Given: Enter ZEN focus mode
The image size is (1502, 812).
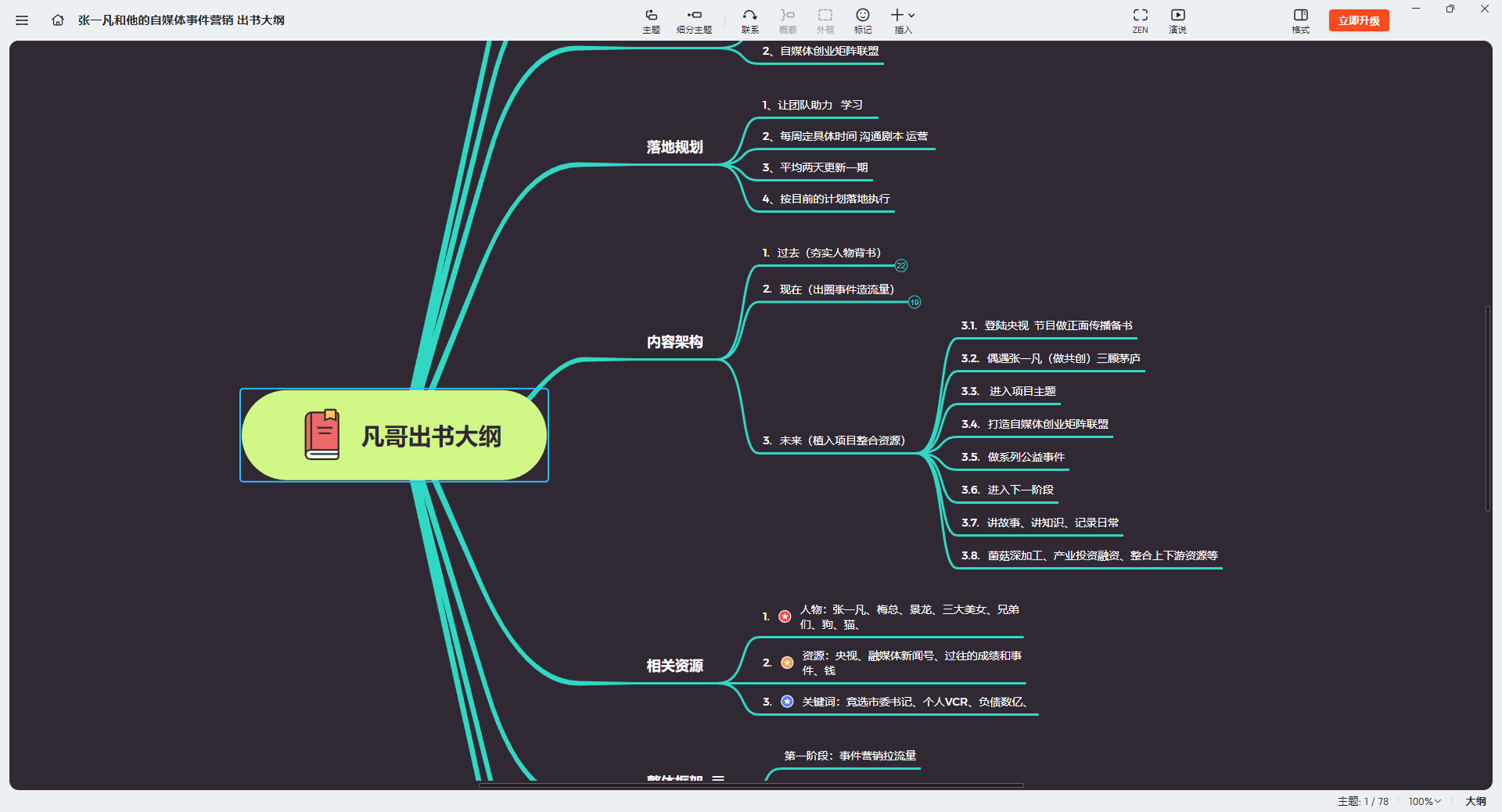Looking at the screenshot, I should pyautogui.click(x=1139, y=20).
